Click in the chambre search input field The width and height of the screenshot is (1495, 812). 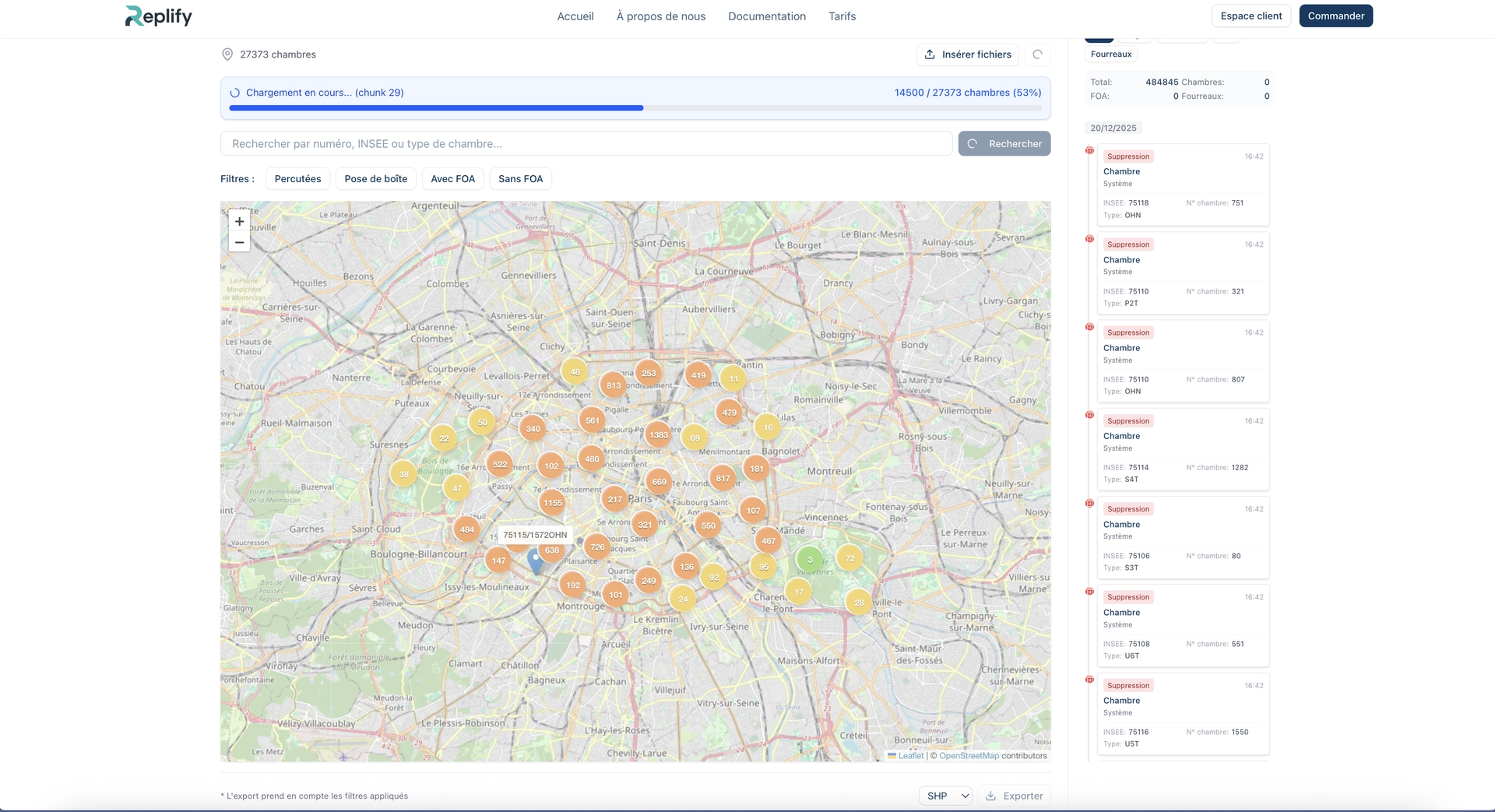tap(586, 144)
